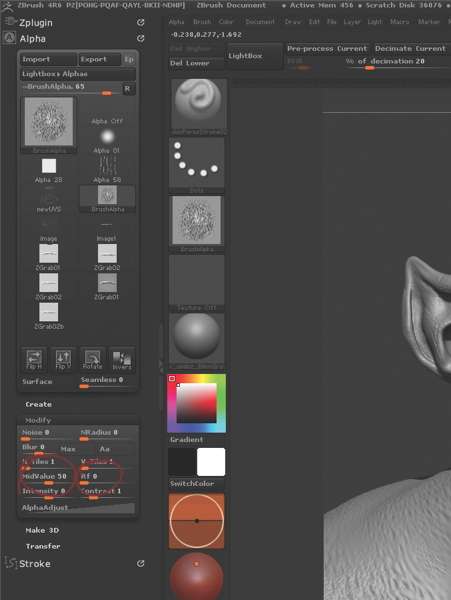Image resolution: width=451 pixels, height=600 pixels.
Task: Select the small BrushAlpha thumbnail in grid
Action: pyautogui.click(x=107, y=199)
